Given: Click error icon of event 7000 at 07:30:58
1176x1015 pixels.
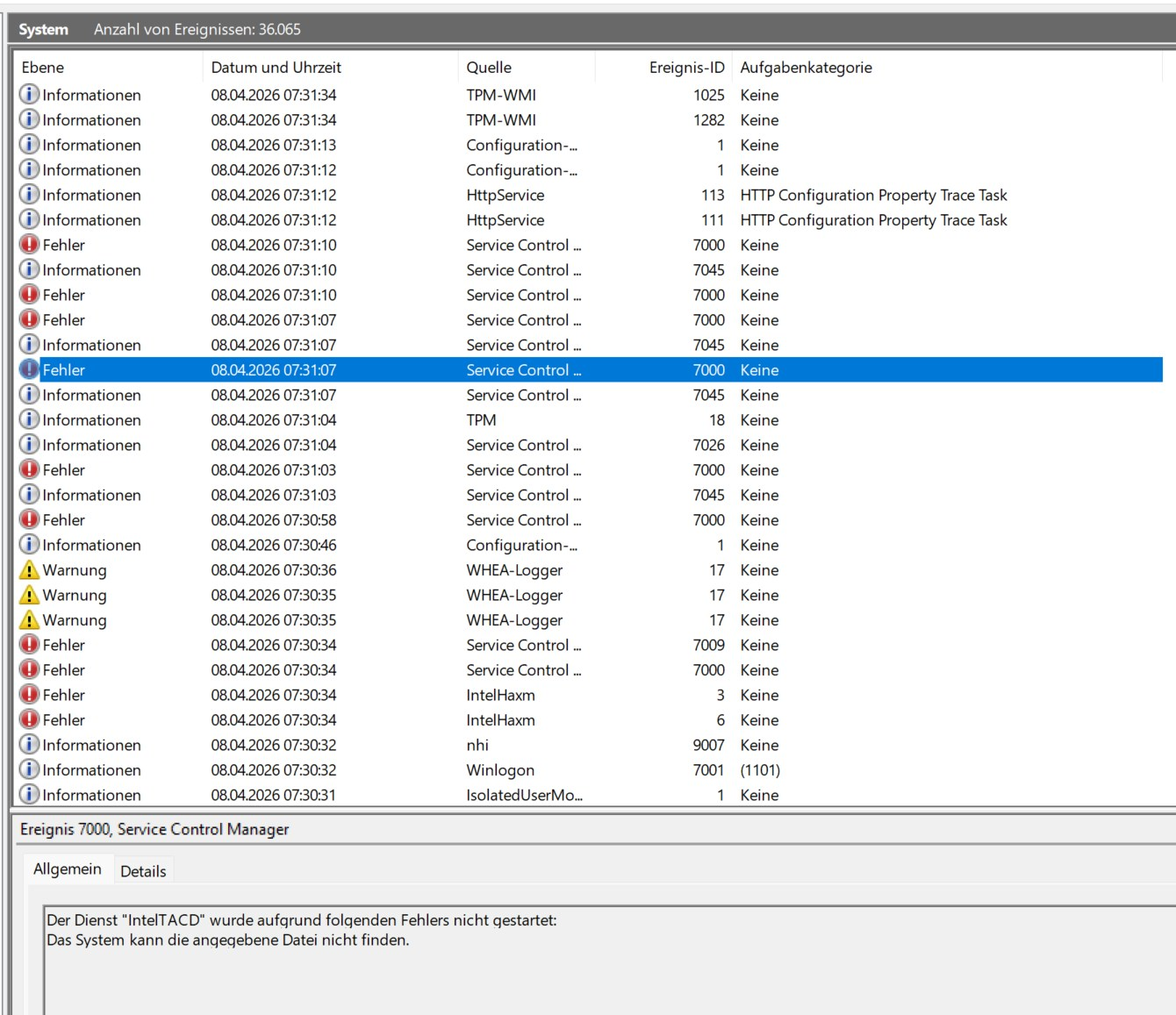Looking at the screenshot, I should point(29,519).
